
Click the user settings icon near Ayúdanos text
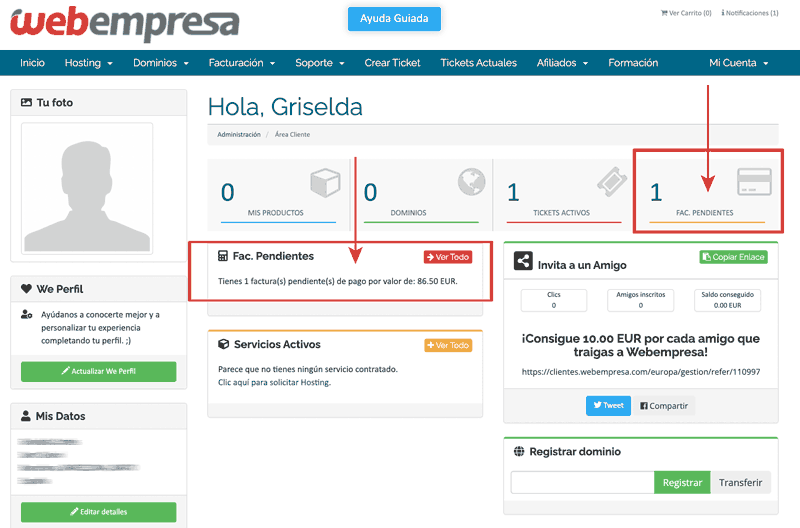tap(27, 314)
